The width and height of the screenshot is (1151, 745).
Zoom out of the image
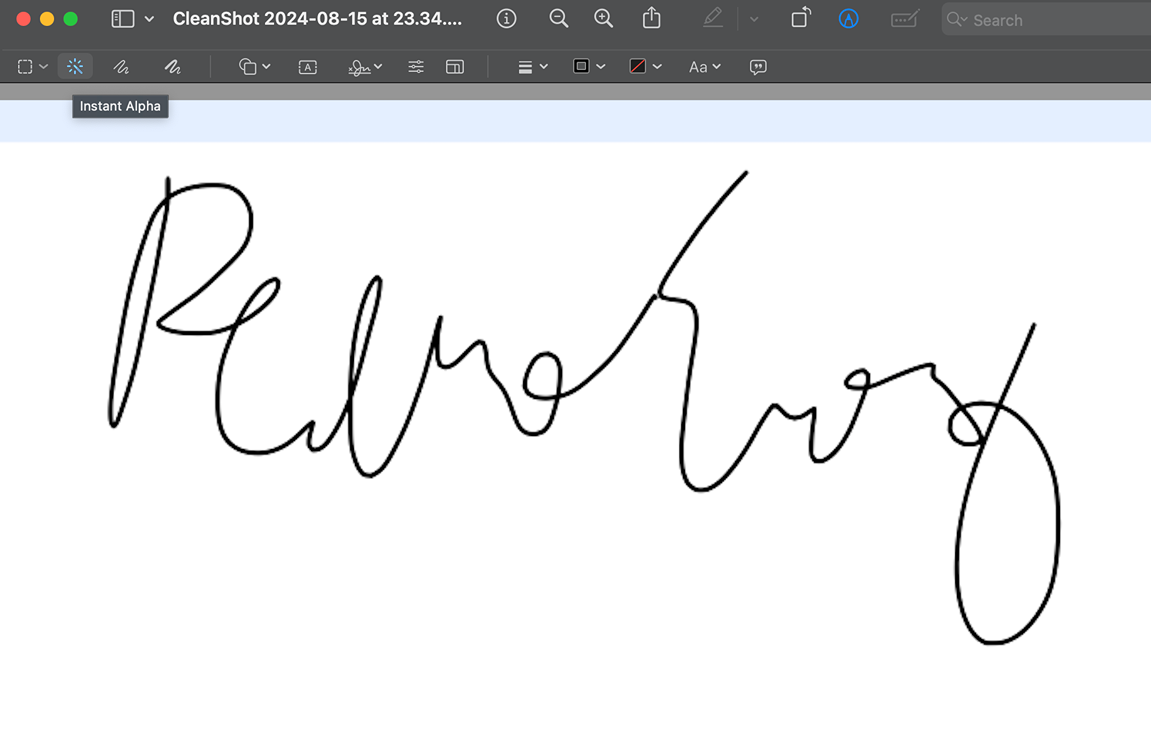[558, 18]
